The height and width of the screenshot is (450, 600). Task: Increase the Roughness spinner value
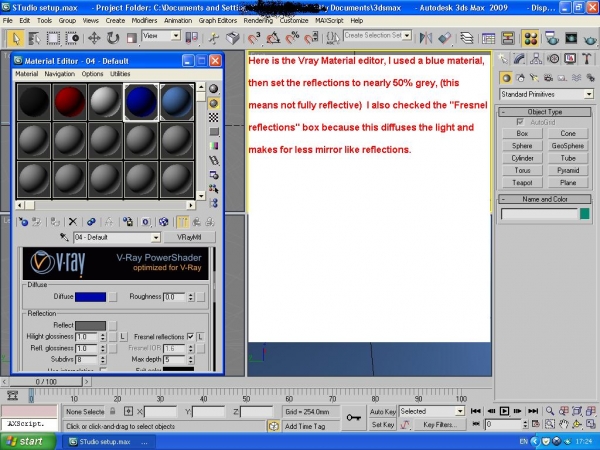click(x=191, y=294)
